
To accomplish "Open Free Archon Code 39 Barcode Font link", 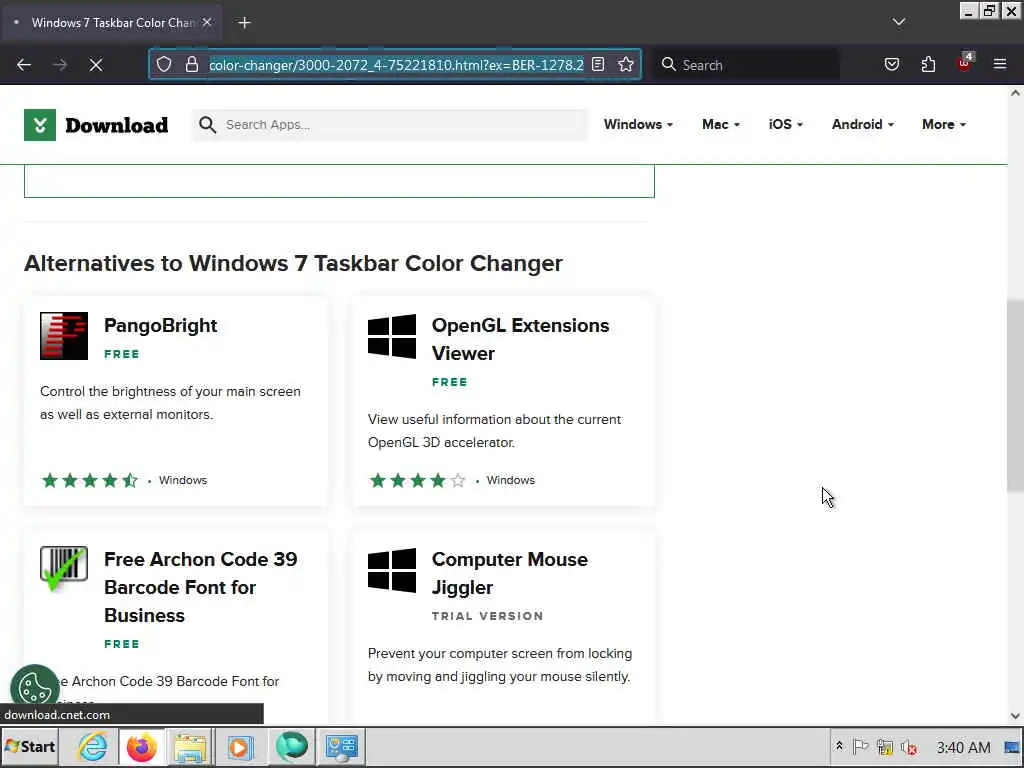I will point(200,587).
